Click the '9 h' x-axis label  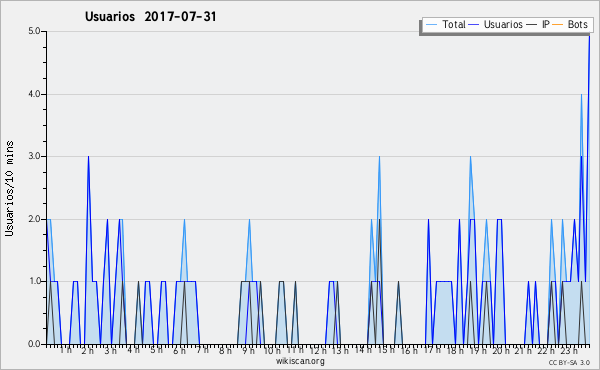pos(248,351)
